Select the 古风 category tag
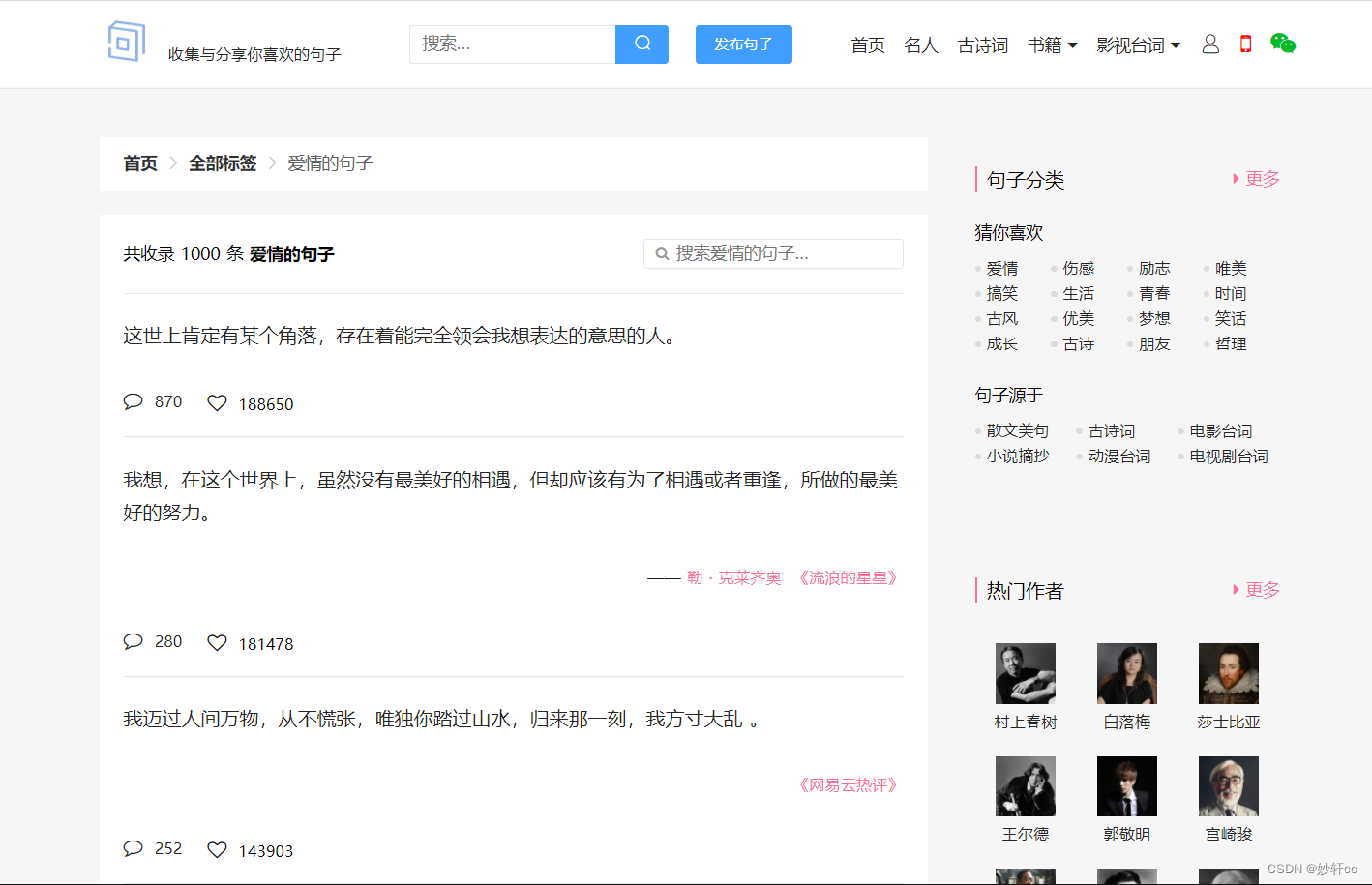The height and width of the screenshot is (885, 1372). pos(1002,318)
